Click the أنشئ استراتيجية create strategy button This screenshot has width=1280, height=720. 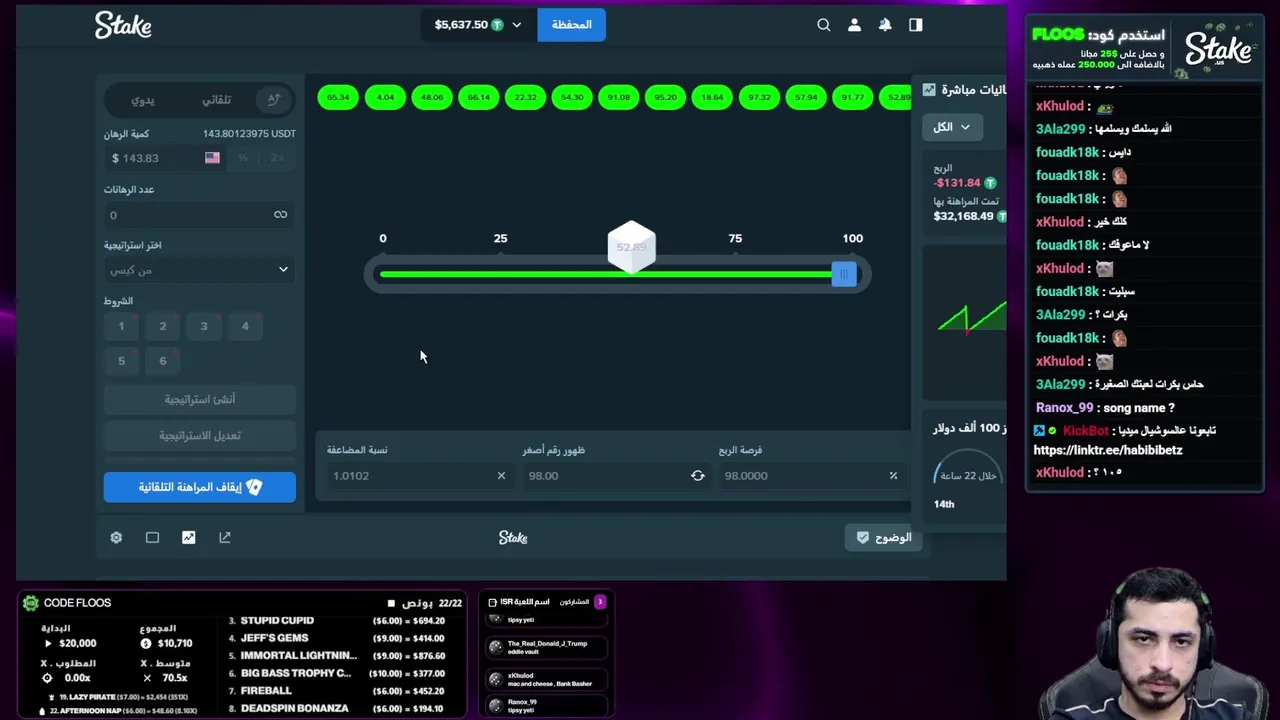click(200, 399)
